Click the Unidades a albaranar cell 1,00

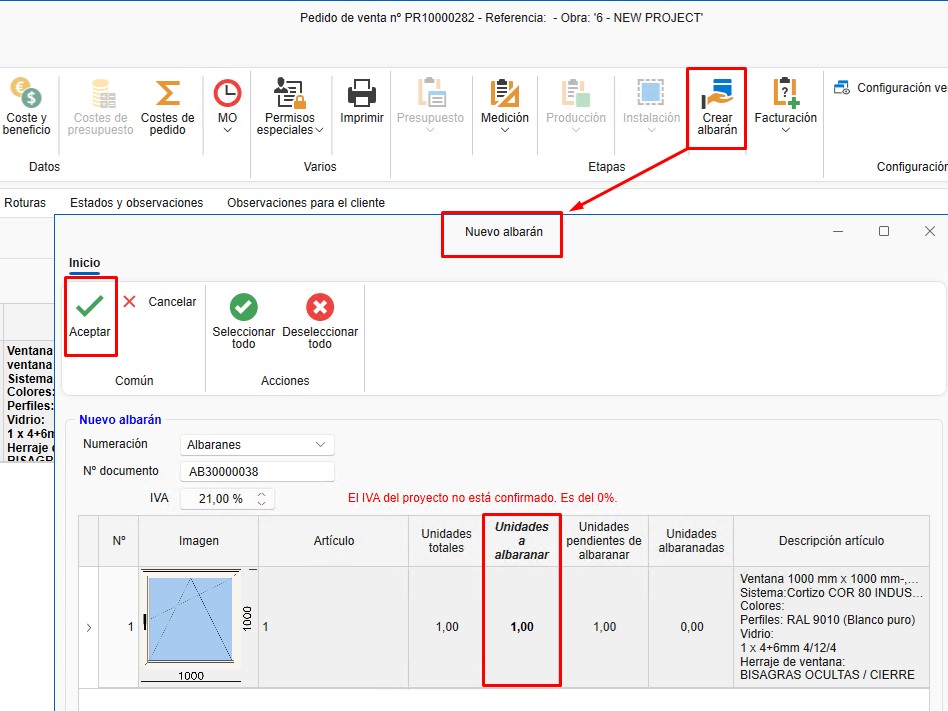click(x=522, y=627)
